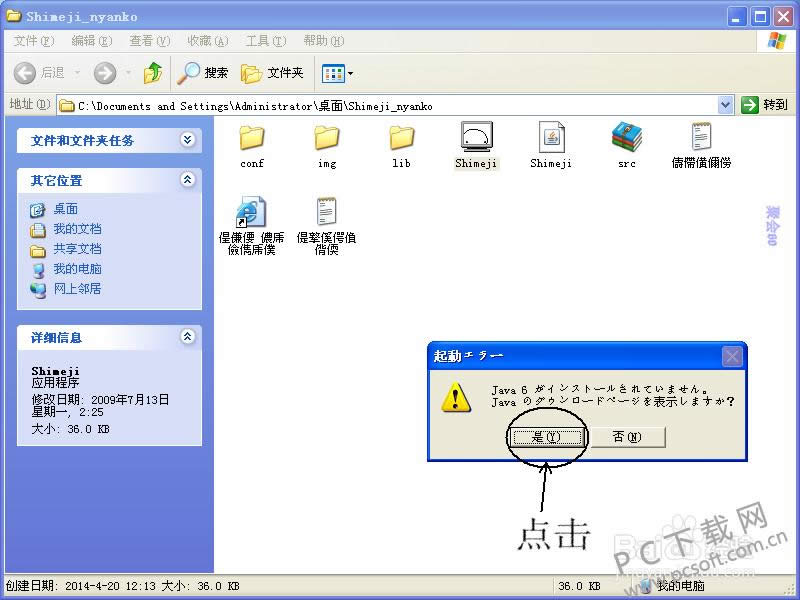
Task: Open 我的电脑 link in sidebar
Action: pyautogui.click(x=77, y=269)
